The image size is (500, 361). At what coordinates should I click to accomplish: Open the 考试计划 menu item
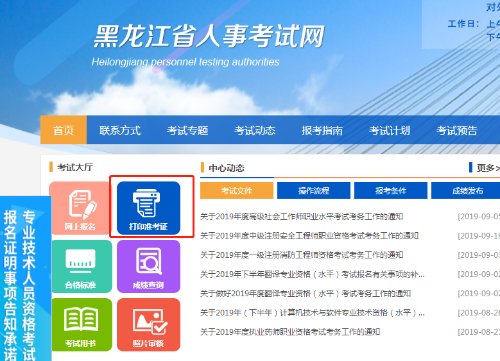(390, 130)
